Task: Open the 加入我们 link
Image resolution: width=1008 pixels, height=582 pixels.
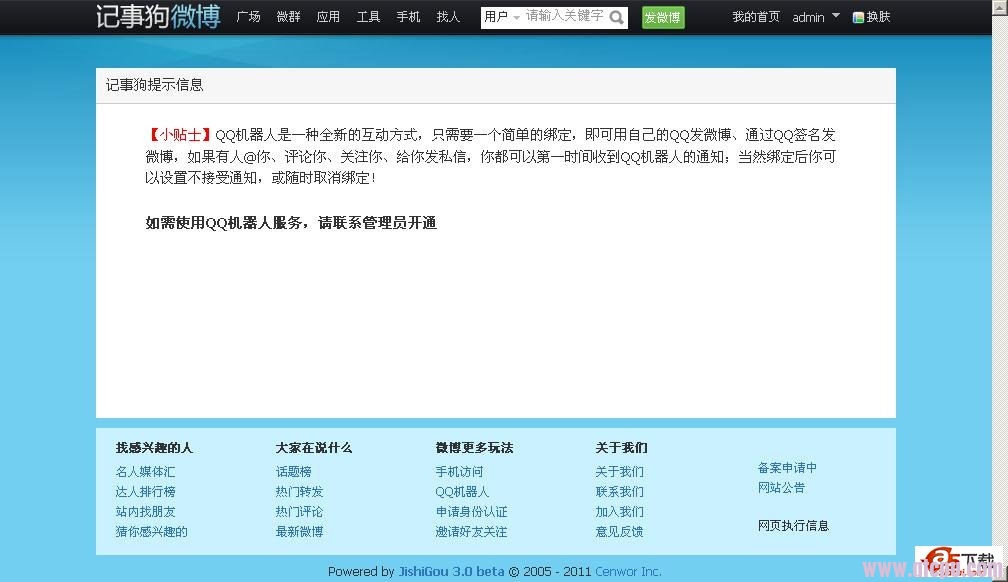Action: click(x=619, y=511)
